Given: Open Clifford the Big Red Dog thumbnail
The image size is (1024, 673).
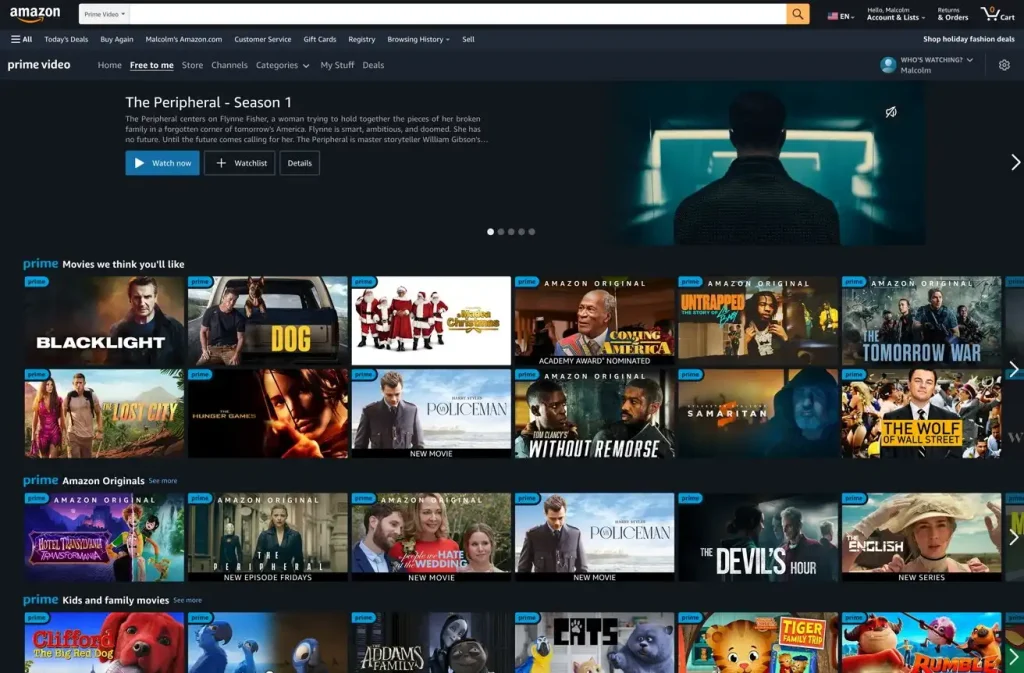Looking at the screenshot, I should [x=104, y=642].
